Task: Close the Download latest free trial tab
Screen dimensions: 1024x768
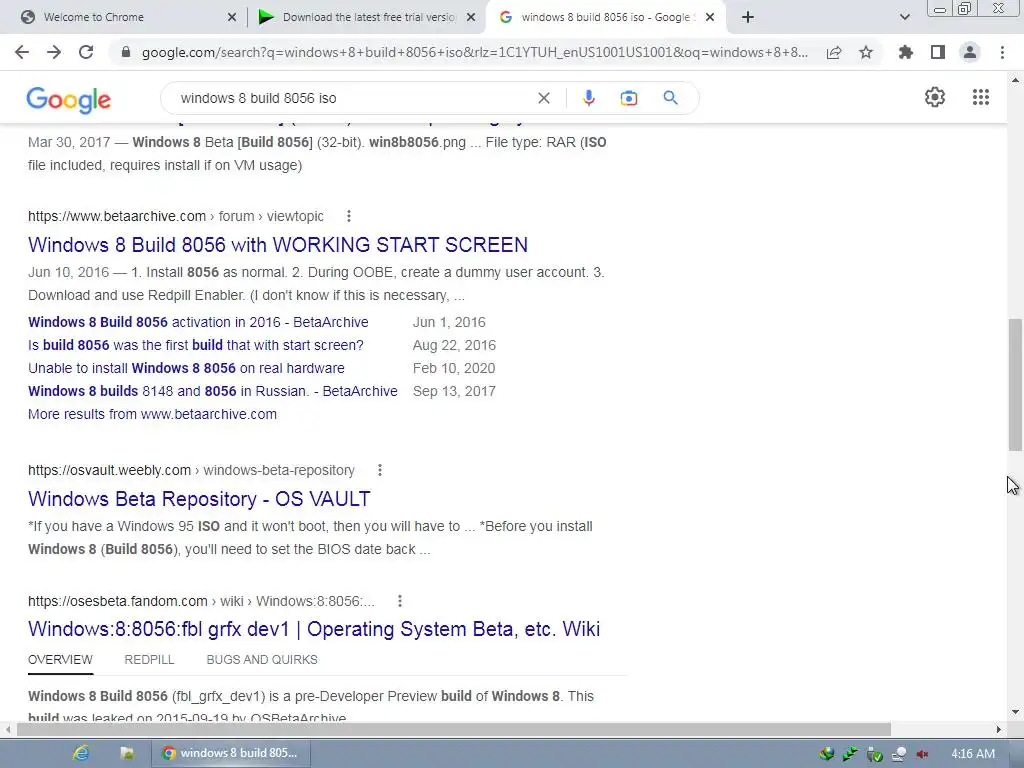Action: pyautogui.click(x=471, y=18)
